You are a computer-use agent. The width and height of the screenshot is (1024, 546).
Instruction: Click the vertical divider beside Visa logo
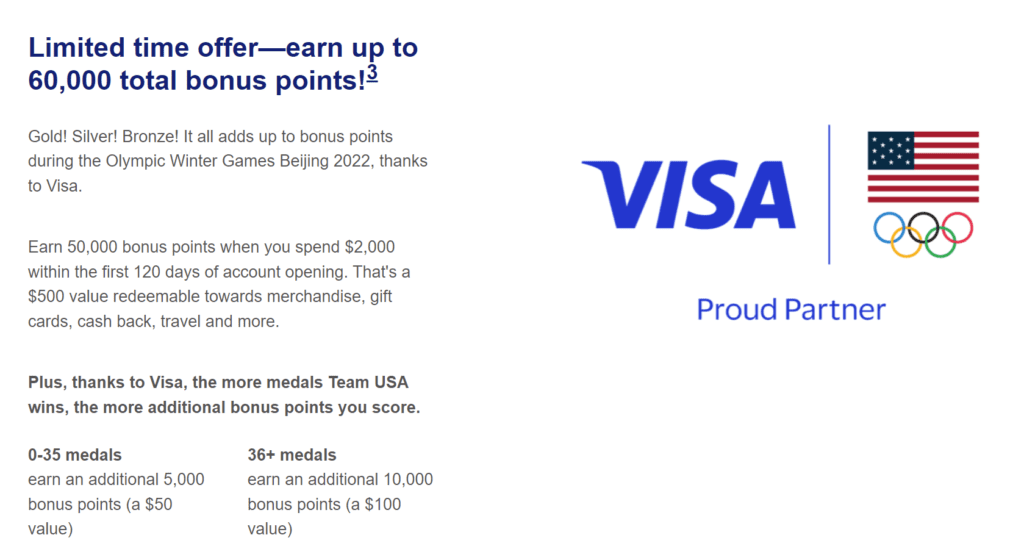click(829, 195)
